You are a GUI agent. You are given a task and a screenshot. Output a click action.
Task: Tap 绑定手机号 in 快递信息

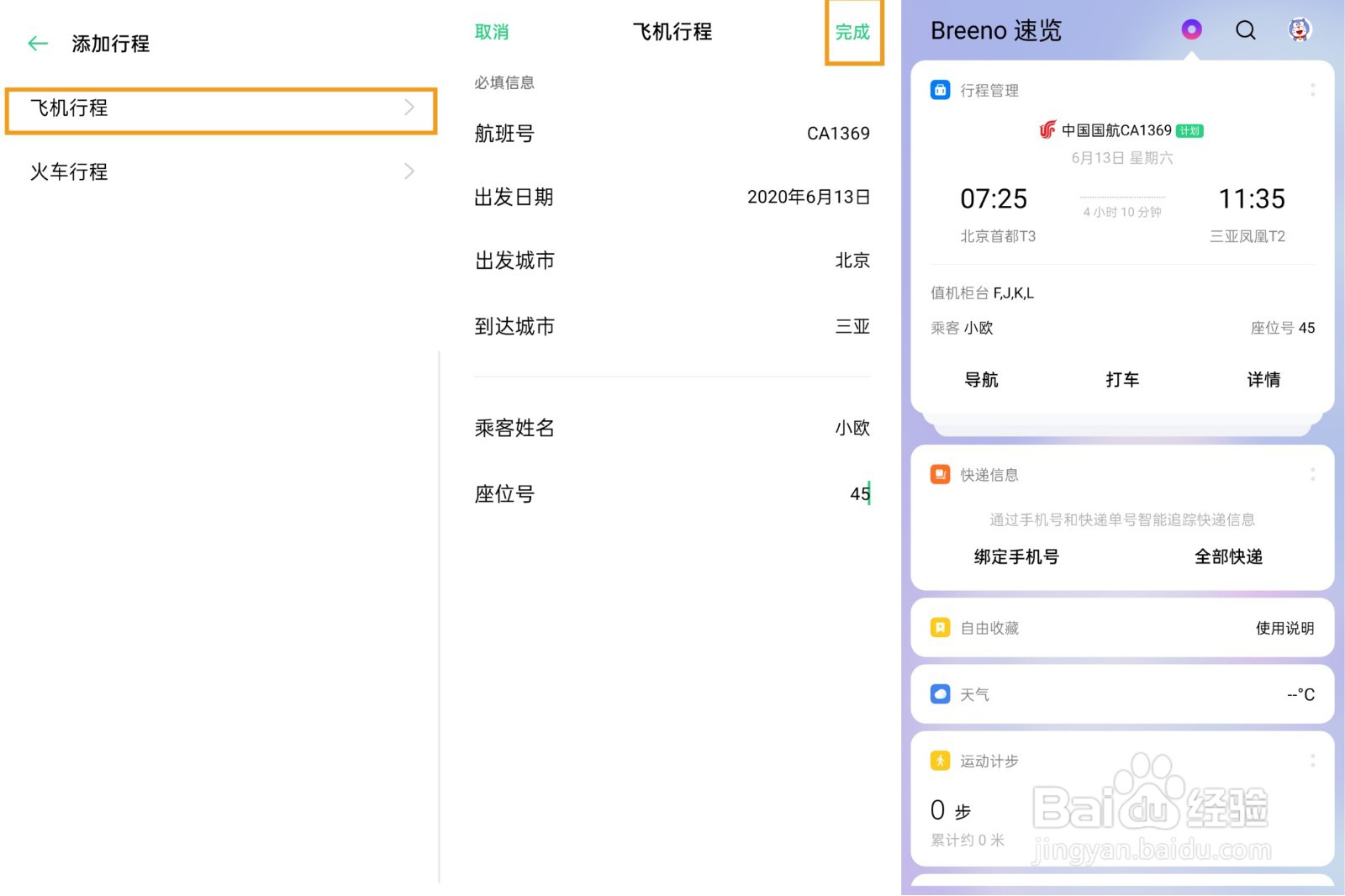point(1016,557)
